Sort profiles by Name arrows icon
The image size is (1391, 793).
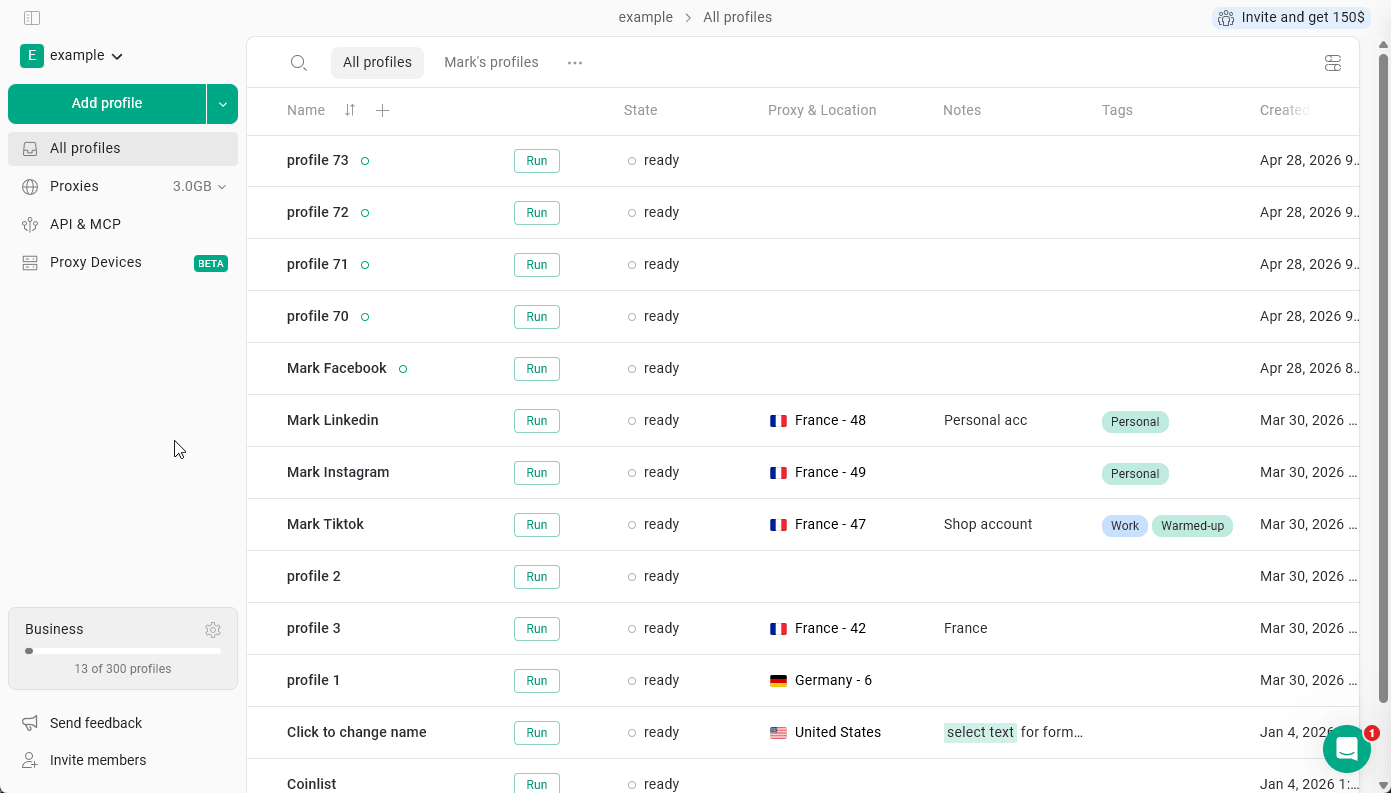point(350,110)
